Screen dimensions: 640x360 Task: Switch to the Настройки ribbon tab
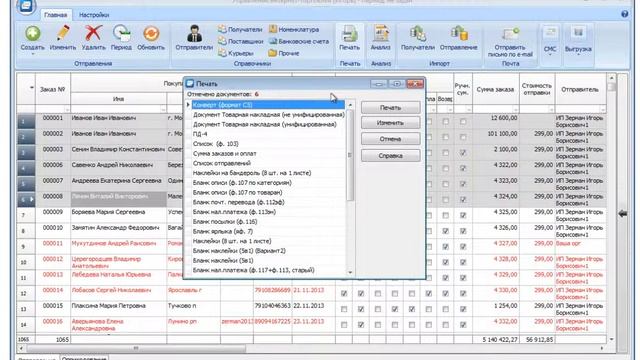[94, 15]
